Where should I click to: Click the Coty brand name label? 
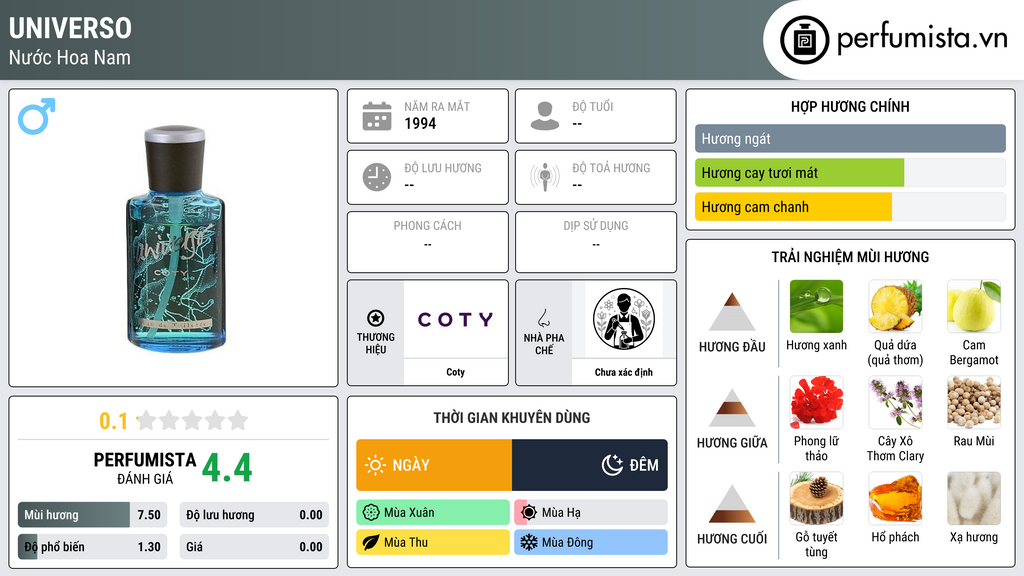(455, 372)
